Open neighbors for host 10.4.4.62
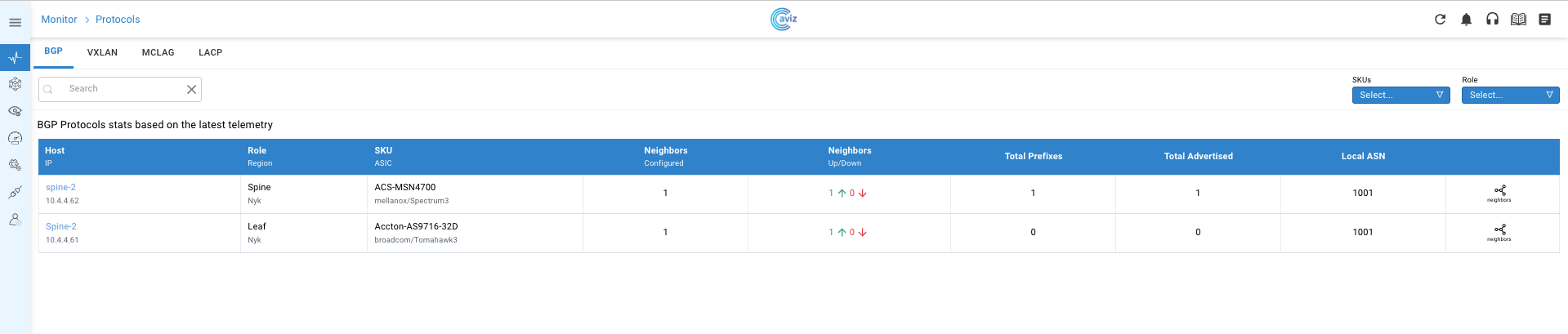1568x334 pixels. [1499, 194]
